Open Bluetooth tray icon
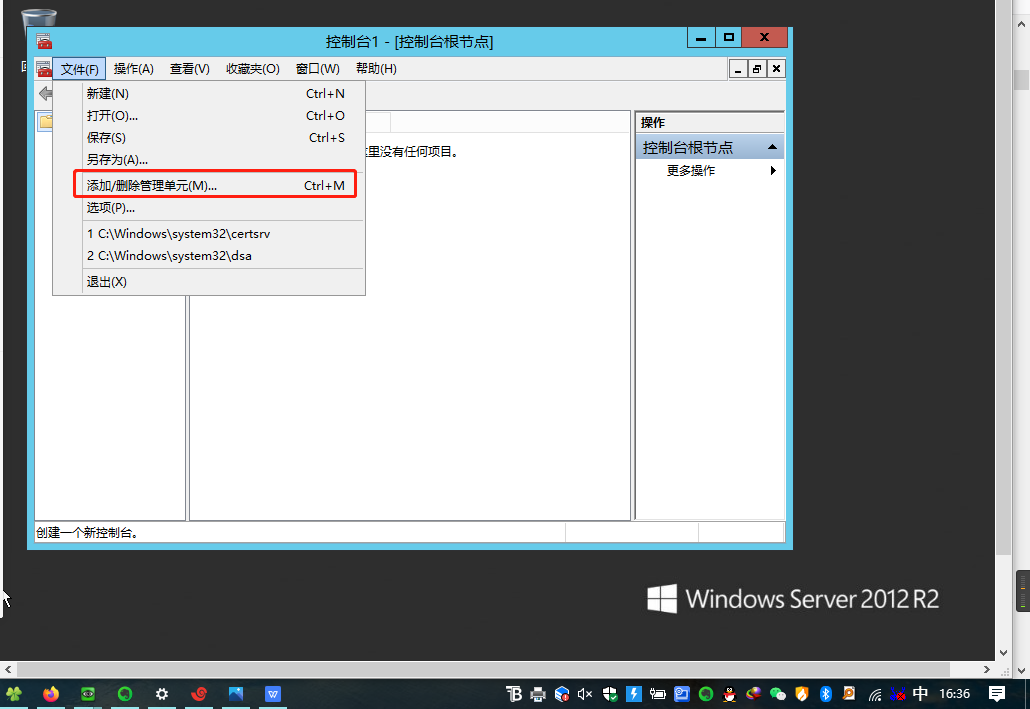This screenshot has width=1030, height=709. pos(826,694)
